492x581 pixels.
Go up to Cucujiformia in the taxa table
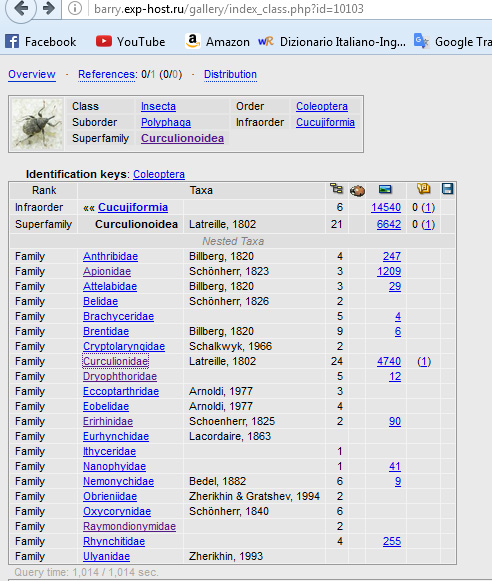click(133, 208)
